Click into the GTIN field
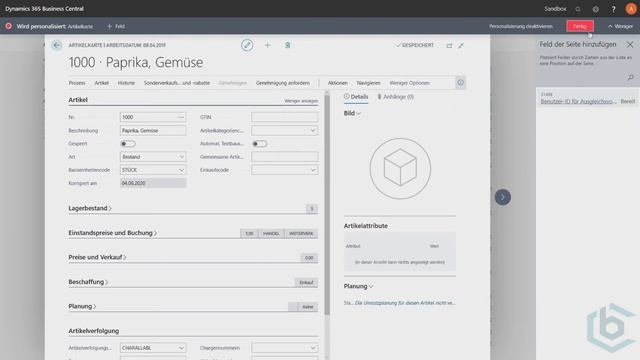 point(284,117)
